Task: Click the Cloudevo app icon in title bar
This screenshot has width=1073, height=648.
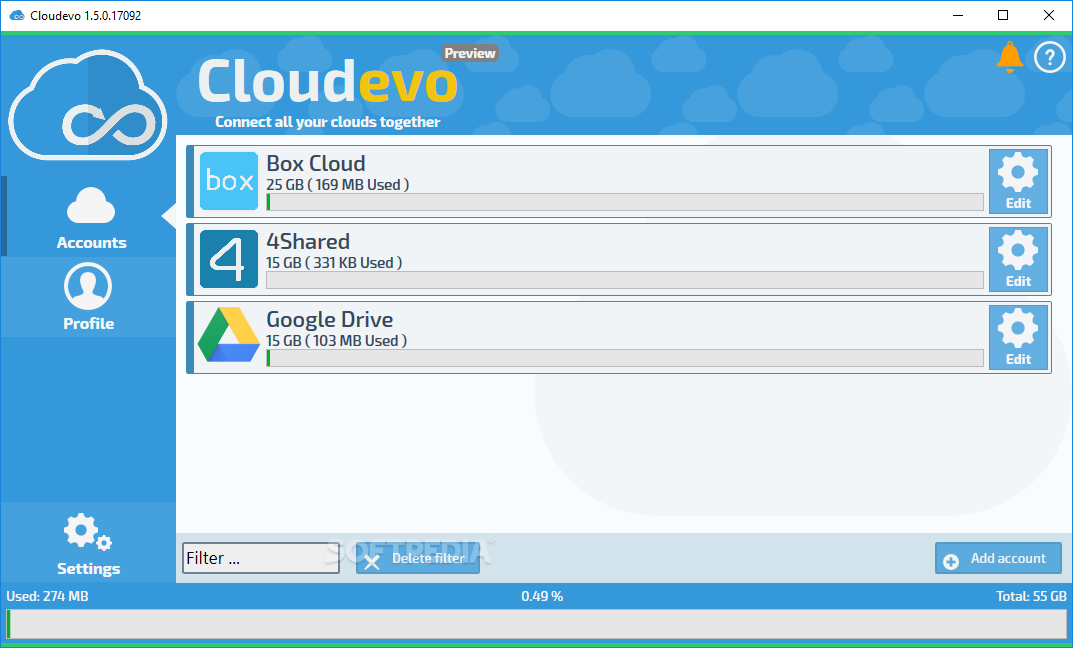Action: coord(17,15)
